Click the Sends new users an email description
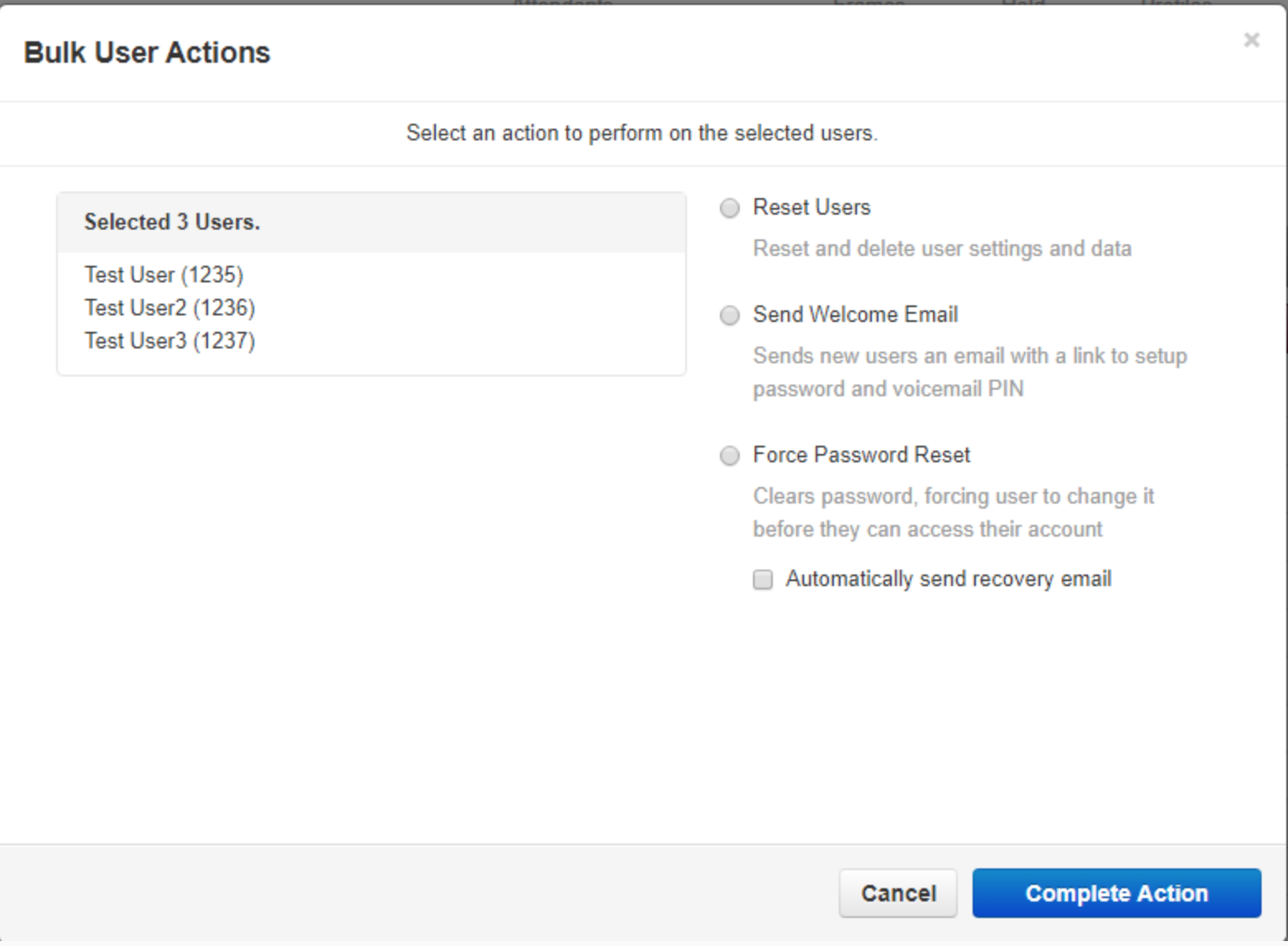Viewport: 1288px width, 946px height. [969, 372]
